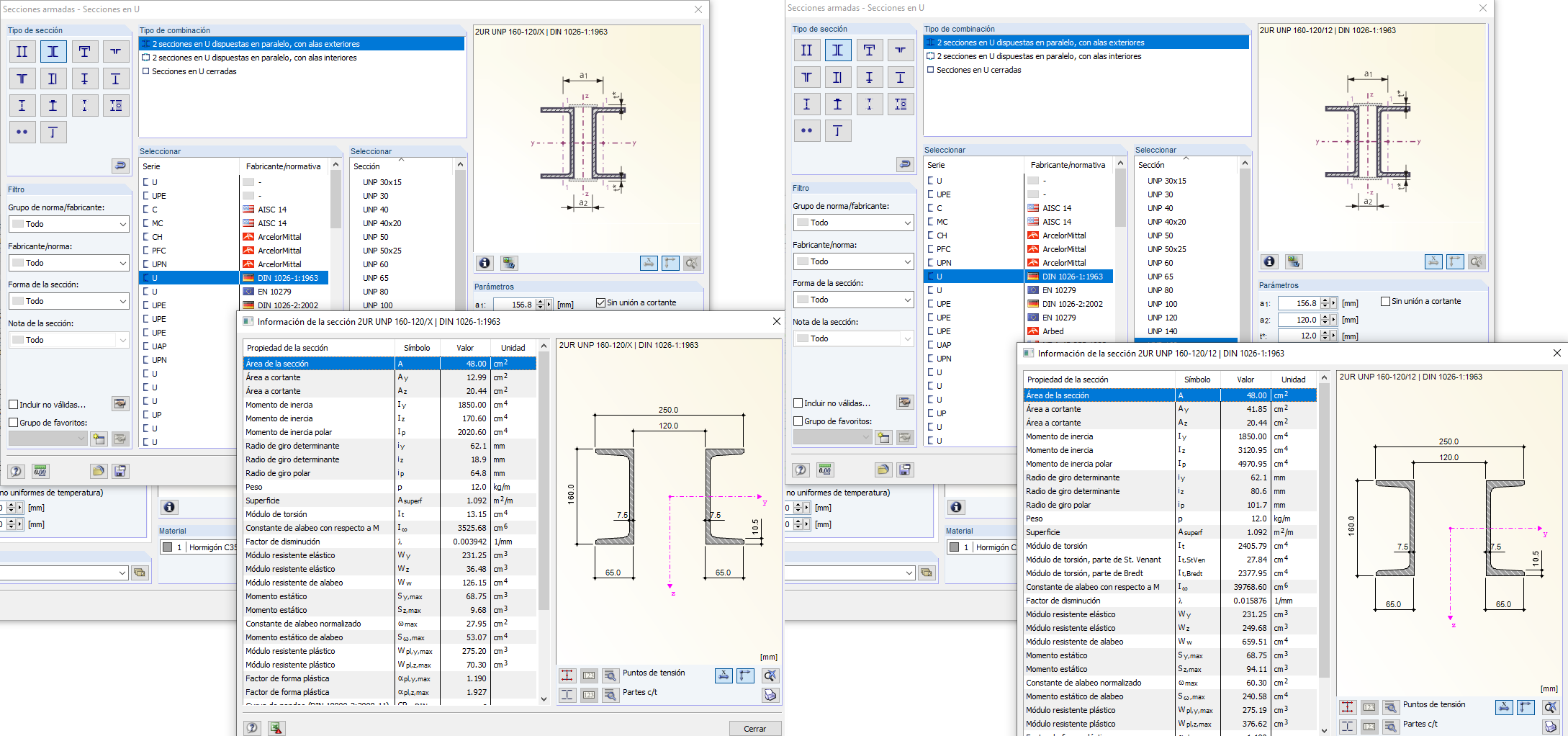Click the blue return arrow icon in left window

pyautogui.click(x=120, y=166)
